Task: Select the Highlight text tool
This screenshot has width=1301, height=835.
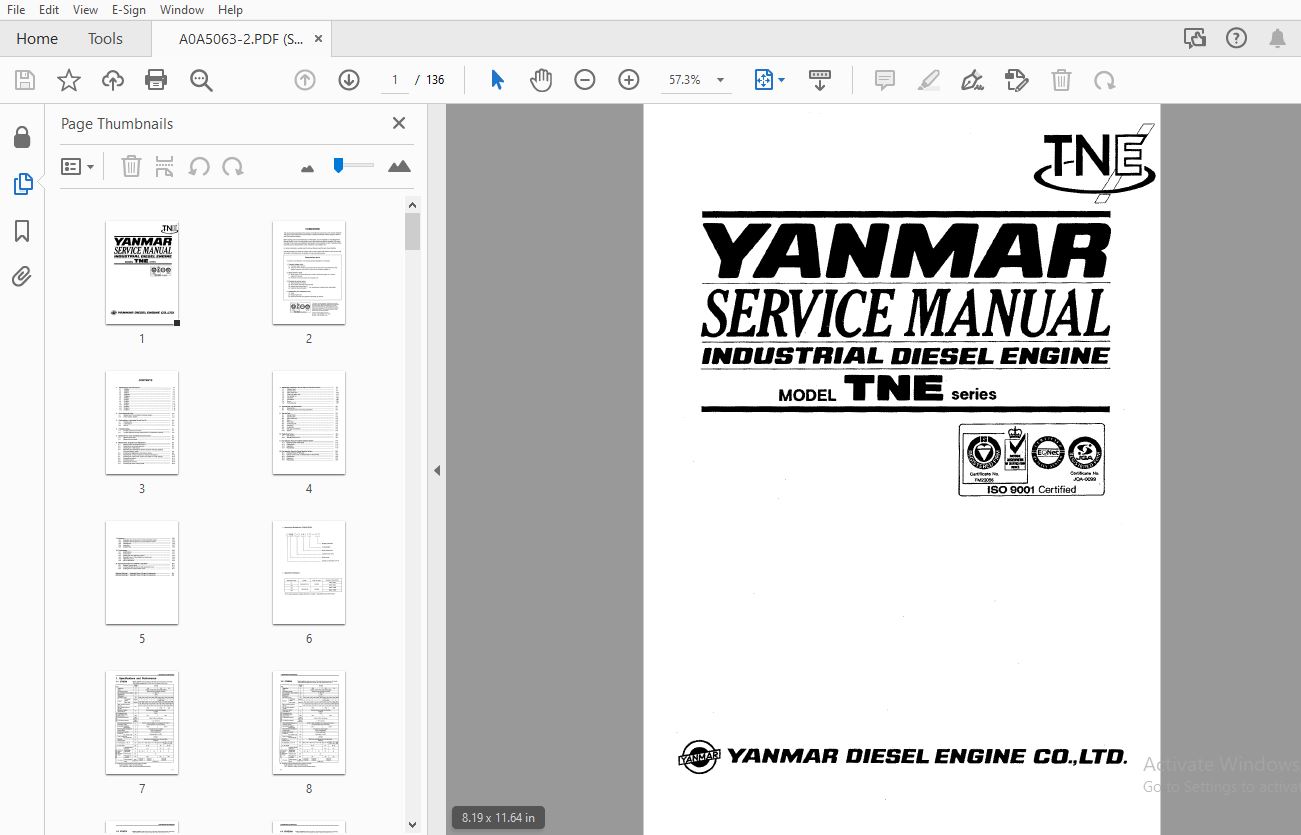Action: (x=929, y=80)
